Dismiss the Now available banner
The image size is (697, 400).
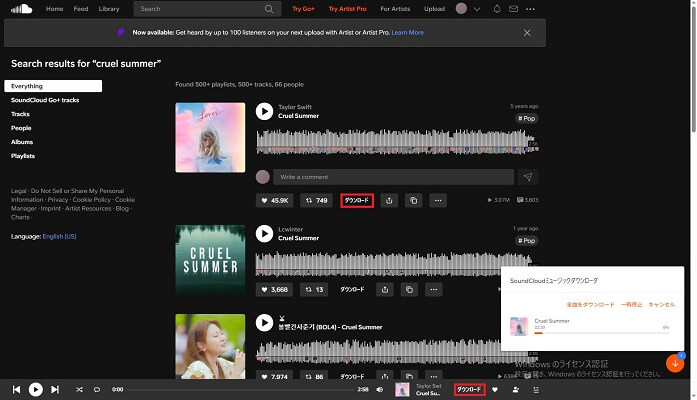(527, 33)
